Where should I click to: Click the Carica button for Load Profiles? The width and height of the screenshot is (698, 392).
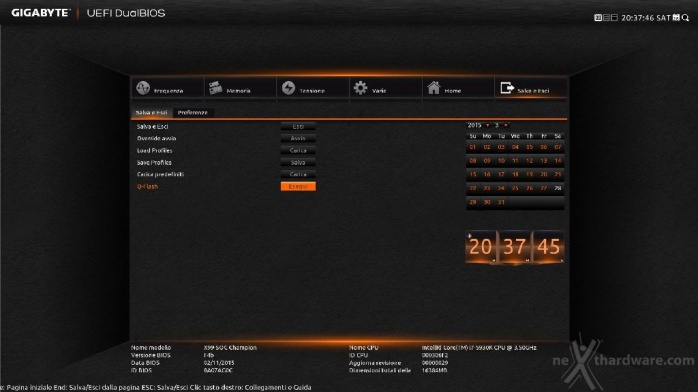pyautogui.click(x=298, y=150)
